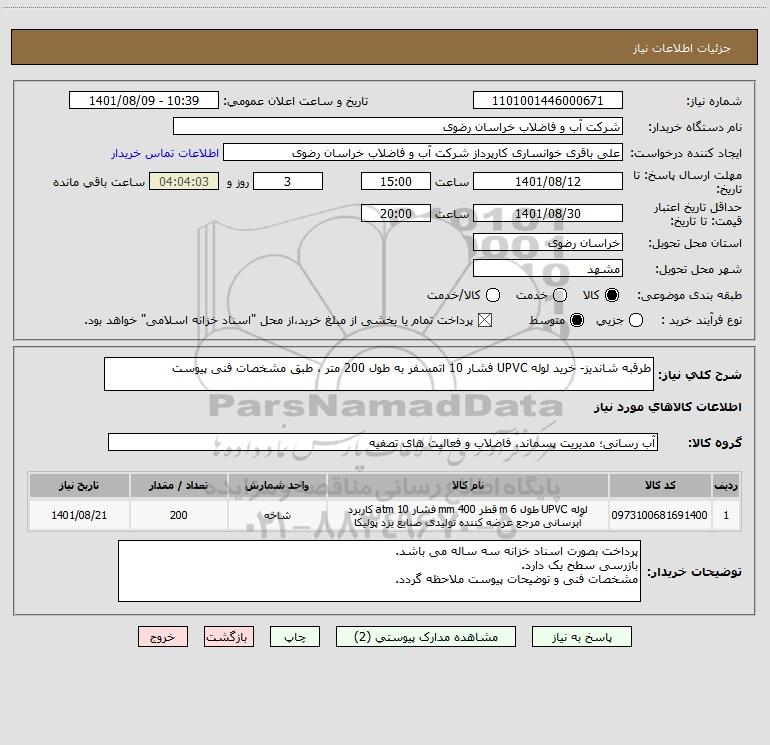Select the 'خدمت' radio button
Image resolution: width=770 pixels, height=745 pixels.
tap(560, 295)
